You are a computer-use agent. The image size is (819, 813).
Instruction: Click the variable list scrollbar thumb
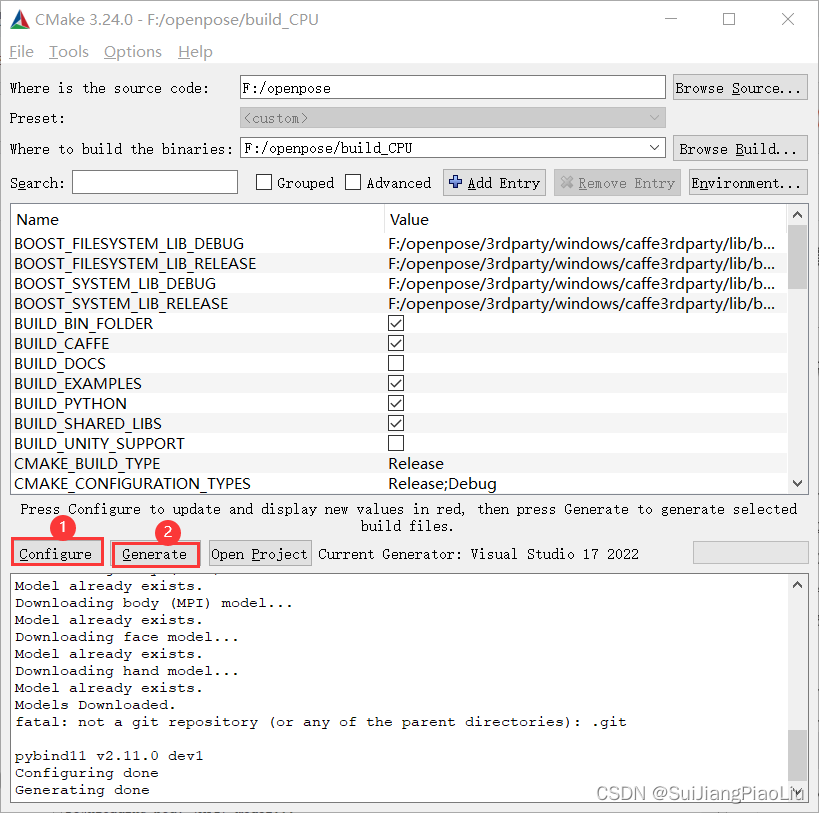(x=797, y=257)
